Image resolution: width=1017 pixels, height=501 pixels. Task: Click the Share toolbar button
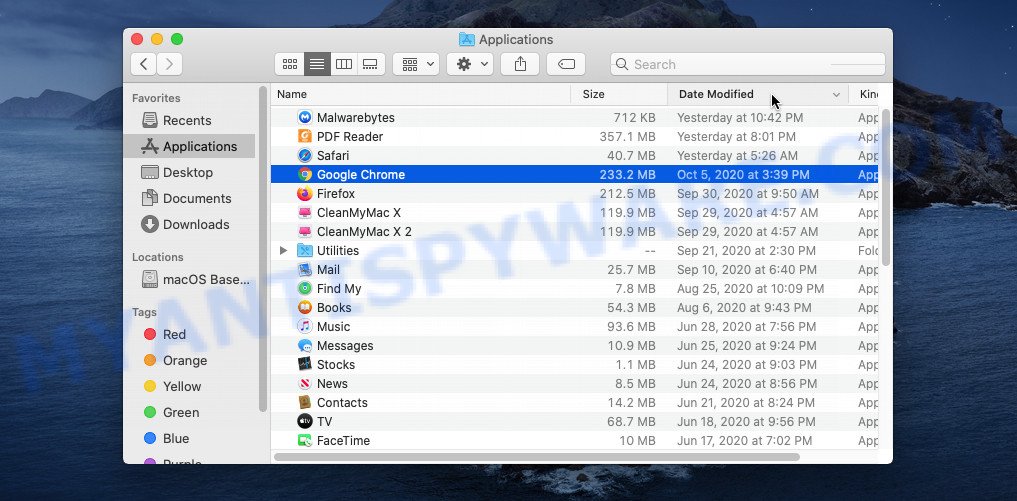coord(520,64)
